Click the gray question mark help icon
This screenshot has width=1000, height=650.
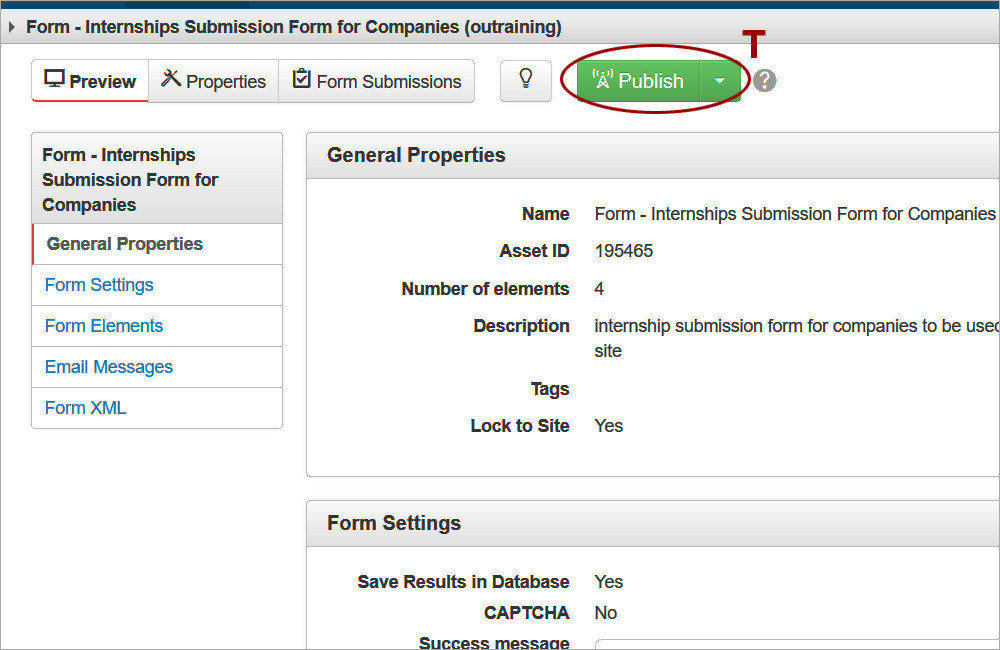point(765,81)
